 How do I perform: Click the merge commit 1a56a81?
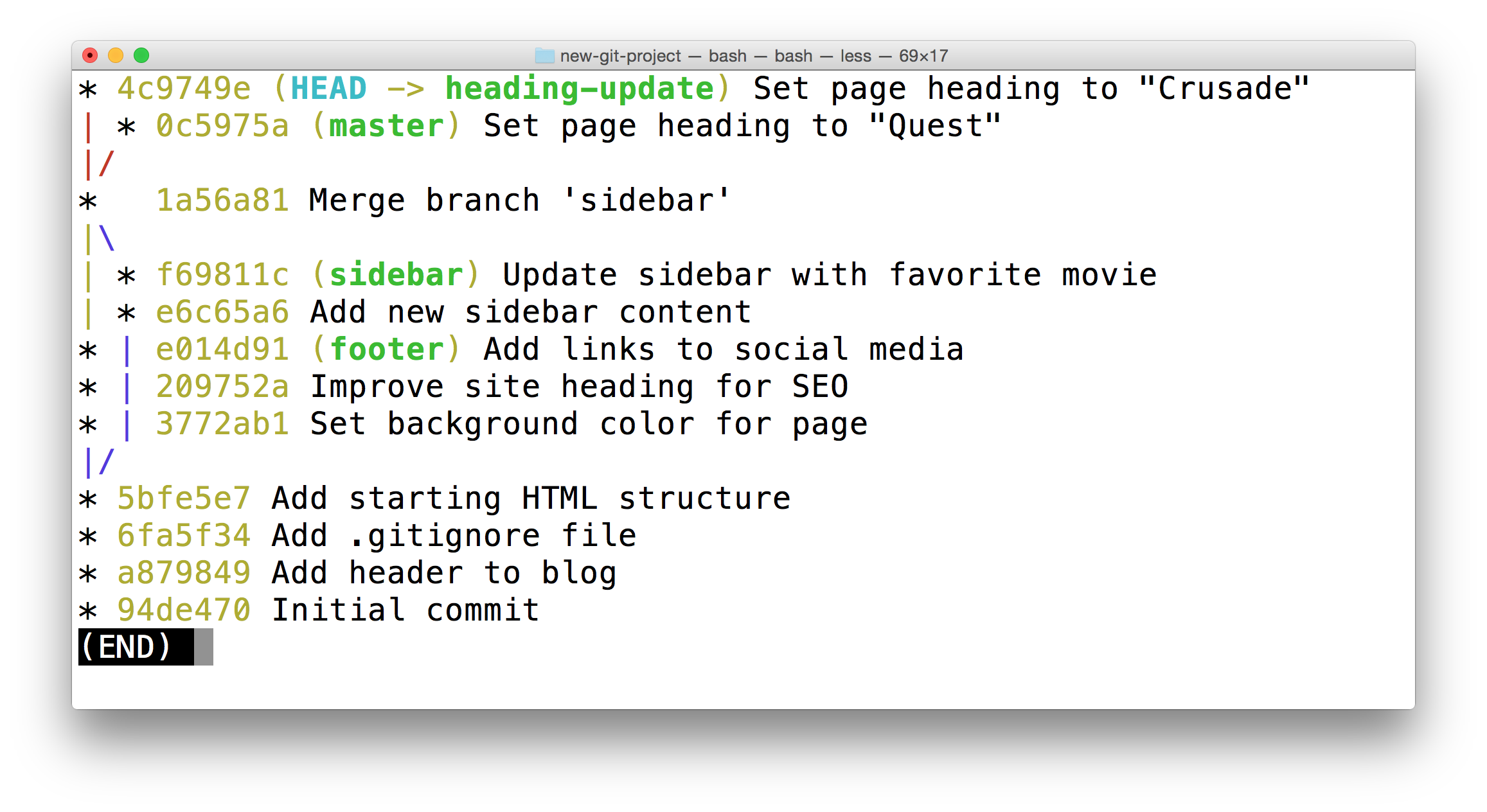pos(223,200)
